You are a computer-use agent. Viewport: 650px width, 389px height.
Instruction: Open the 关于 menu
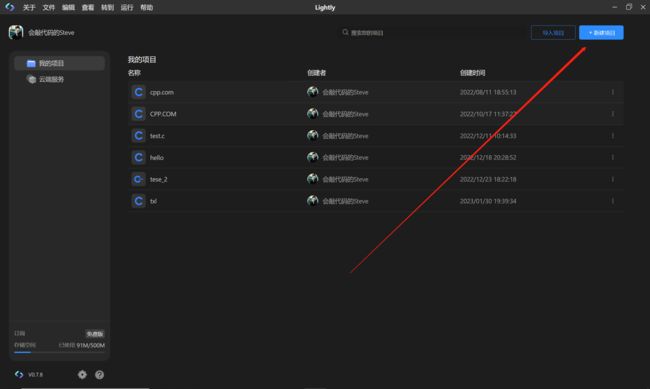coord(29,7)
